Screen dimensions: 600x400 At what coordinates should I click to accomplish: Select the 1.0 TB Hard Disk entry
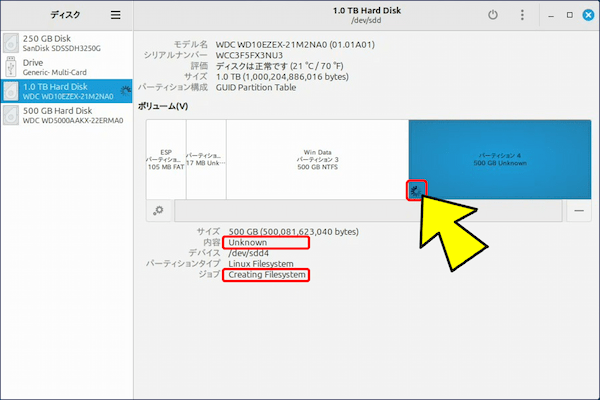pyautogui.click(x=65, y=92)
